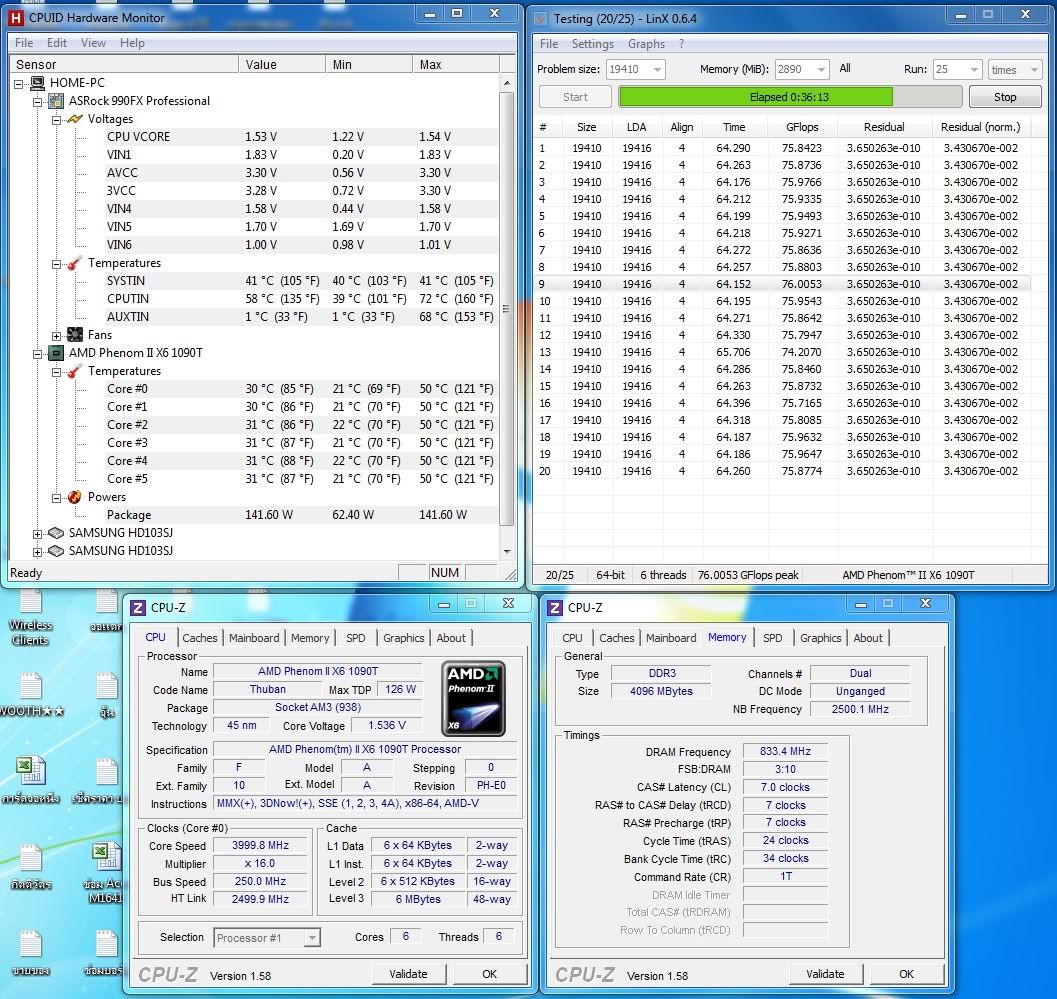Viewport: 1057px width, 999px height.
Task: Open the LinX question mark menu
Action: coord(682,44)
